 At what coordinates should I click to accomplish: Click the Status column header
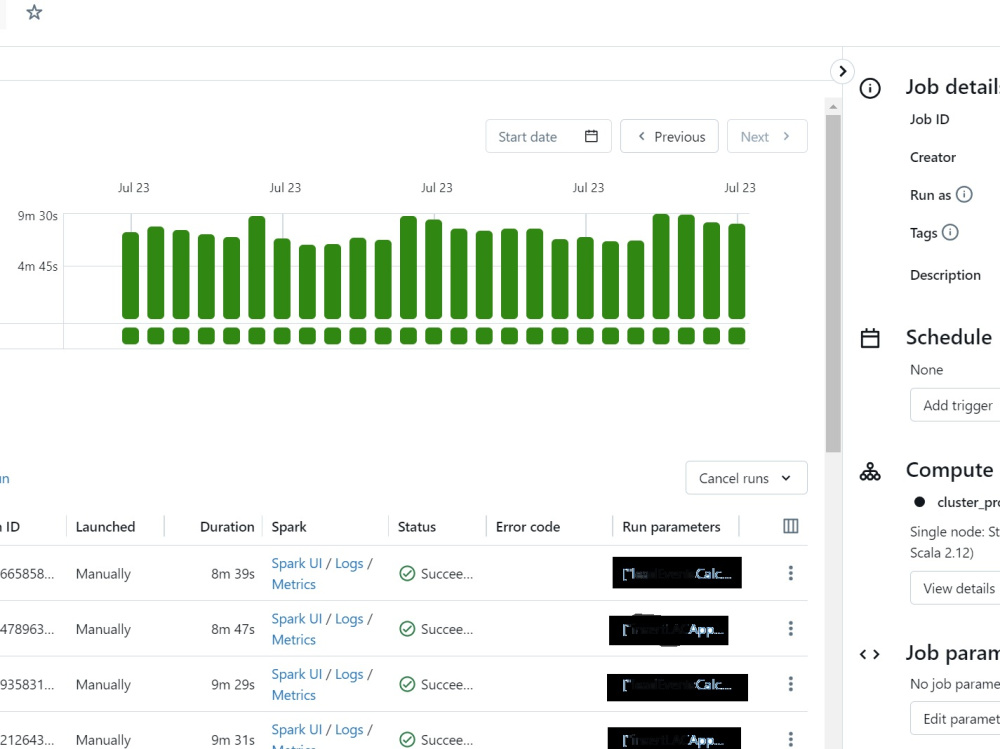click(416, 526)
